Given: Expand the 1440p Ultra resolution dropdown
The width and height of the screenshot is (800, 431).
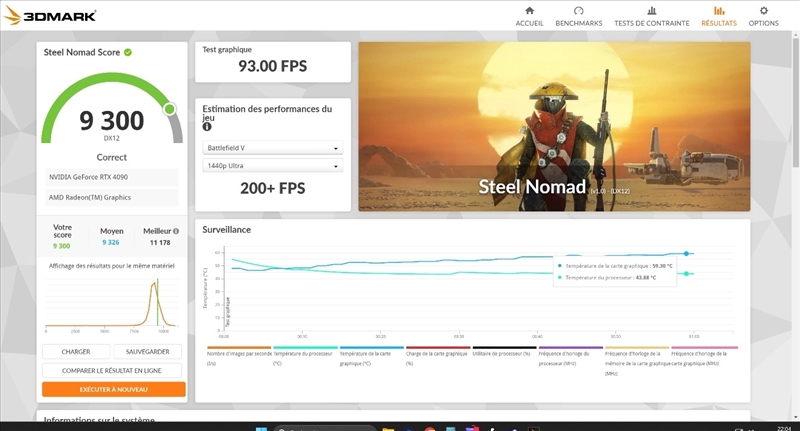Looking at the screenshot, I should tap(272, 166).
